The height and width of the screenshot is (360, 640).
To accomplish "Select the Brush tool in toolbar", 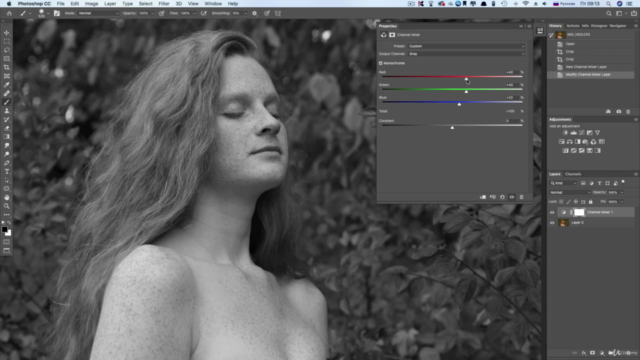I will pos(7,102).
